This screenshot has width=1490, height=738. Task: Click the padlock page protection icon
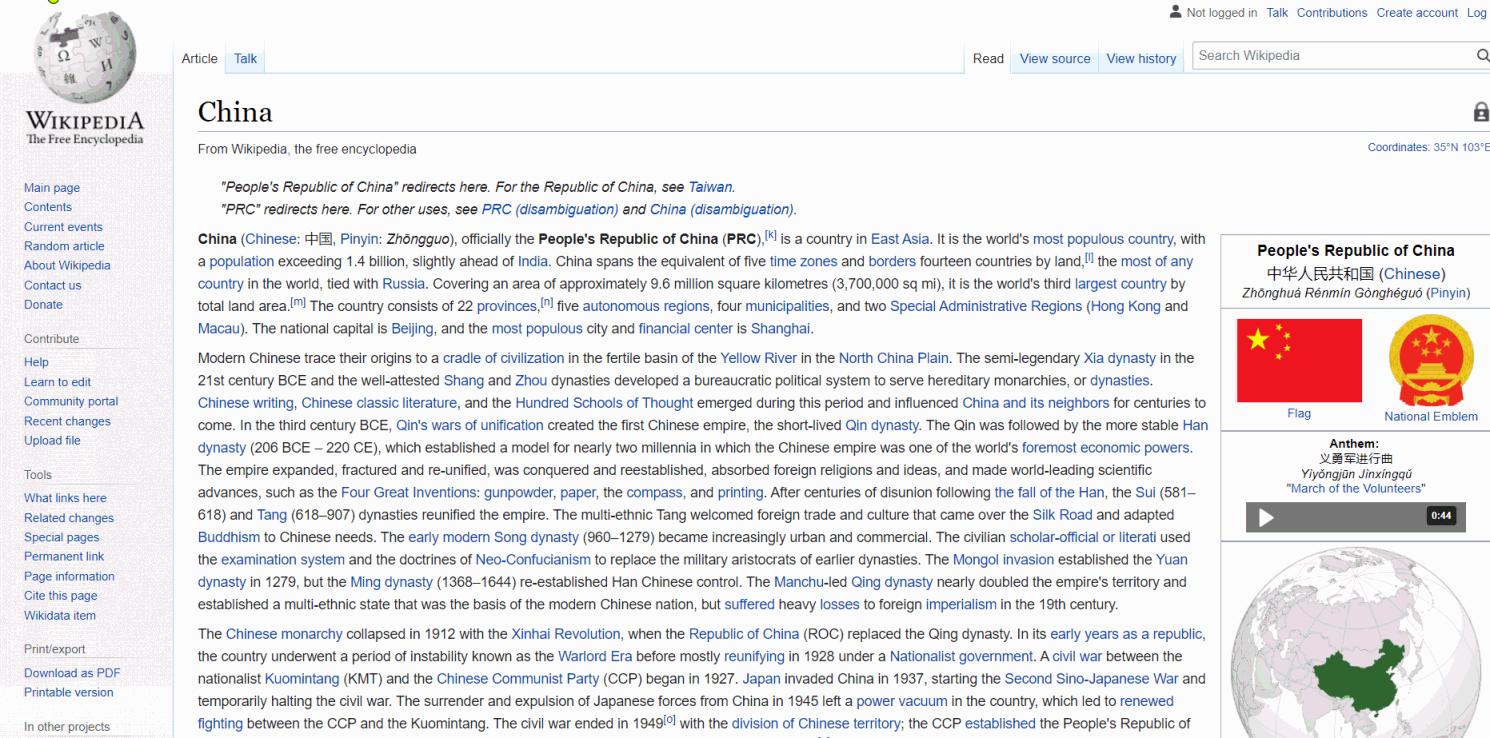(1481, 113)
